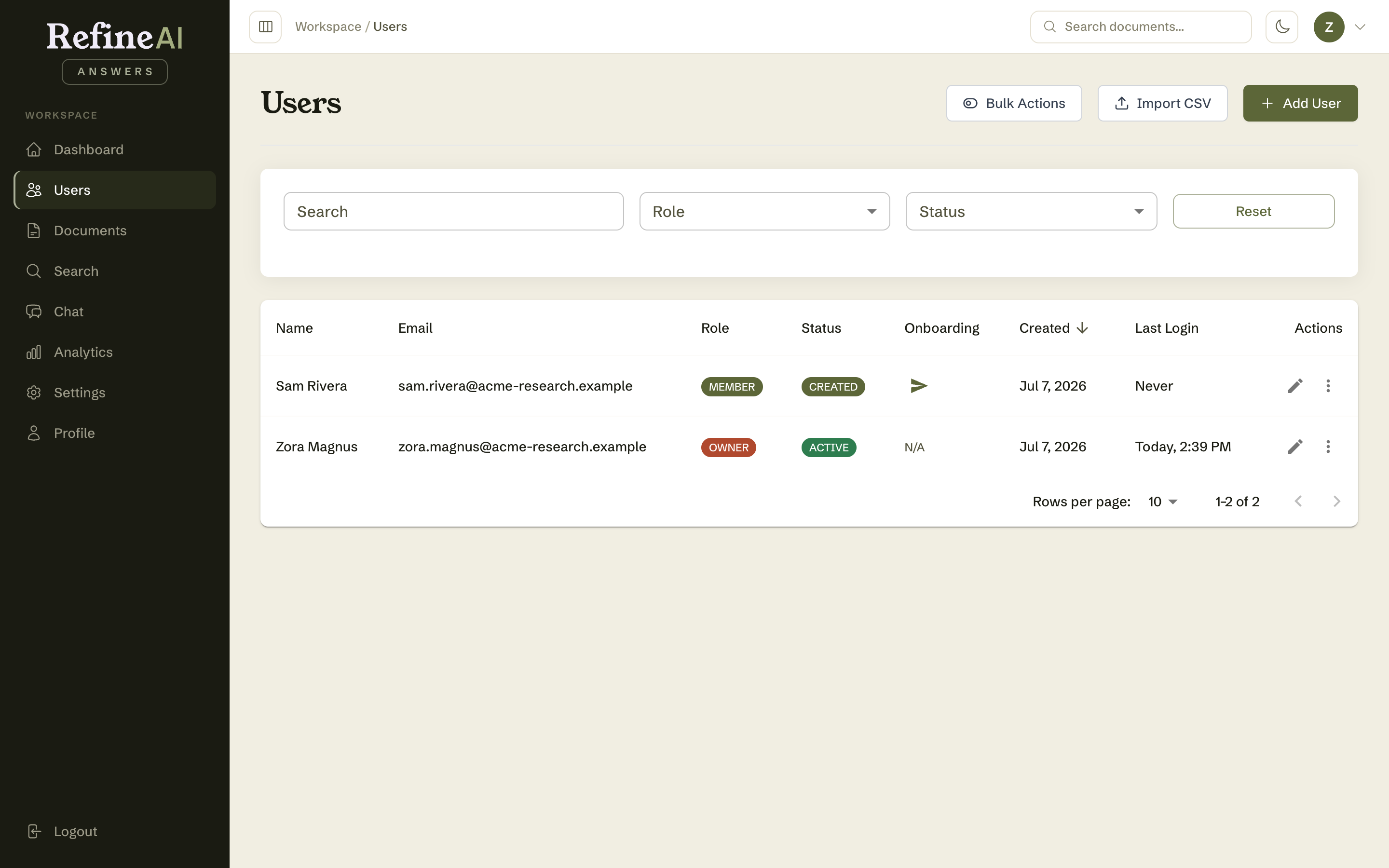The width and height of the screenshot is (1389, 868).
Task: Click the Settings gear icon
Action: [34, 393]
